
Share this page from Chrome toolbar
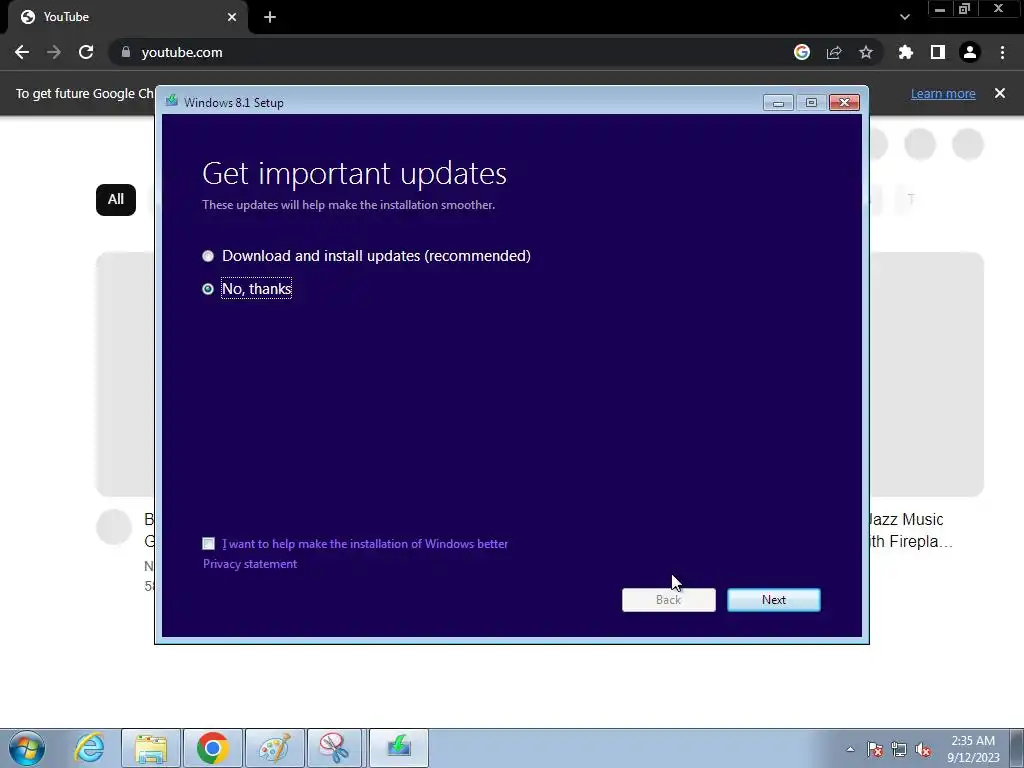tap(834, 52)
